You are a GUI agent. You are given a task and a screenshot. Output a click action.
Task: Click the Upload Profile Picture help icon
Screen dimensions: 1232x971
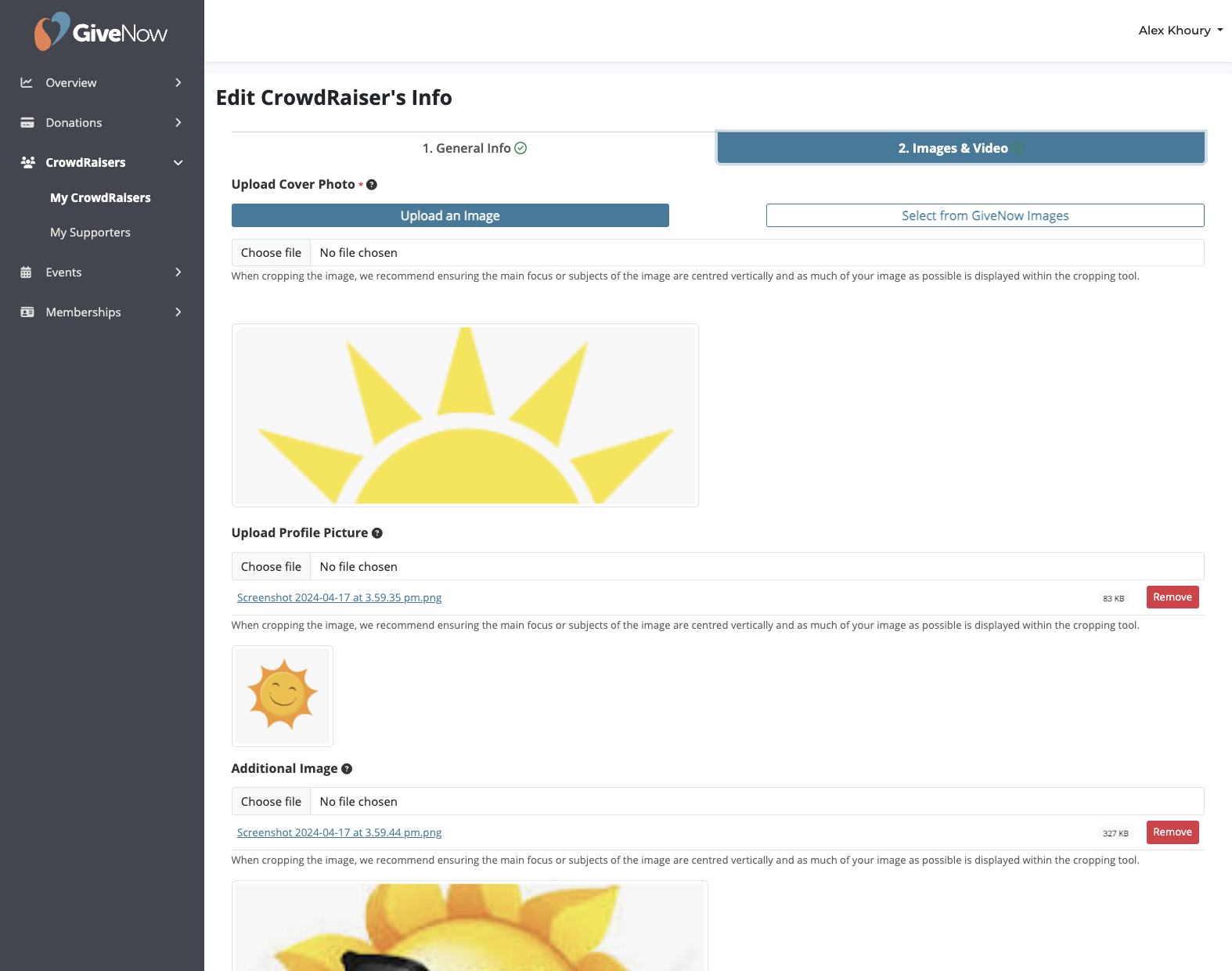[377, 533]
